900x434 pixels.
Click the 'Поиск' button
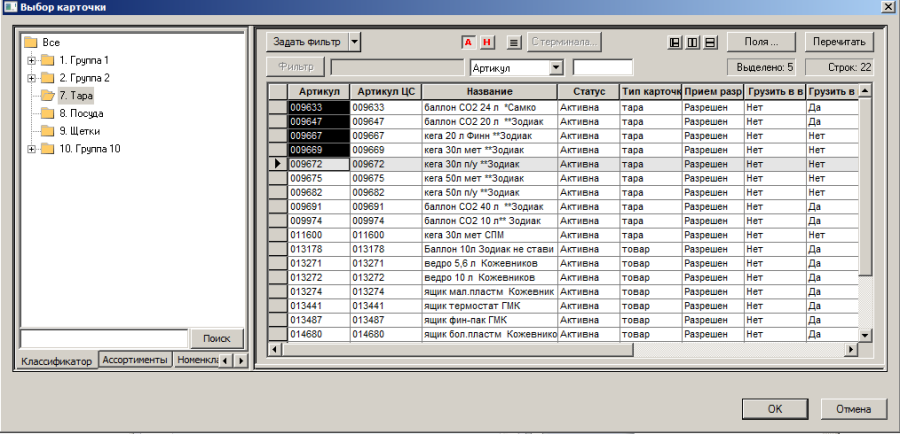216,339
